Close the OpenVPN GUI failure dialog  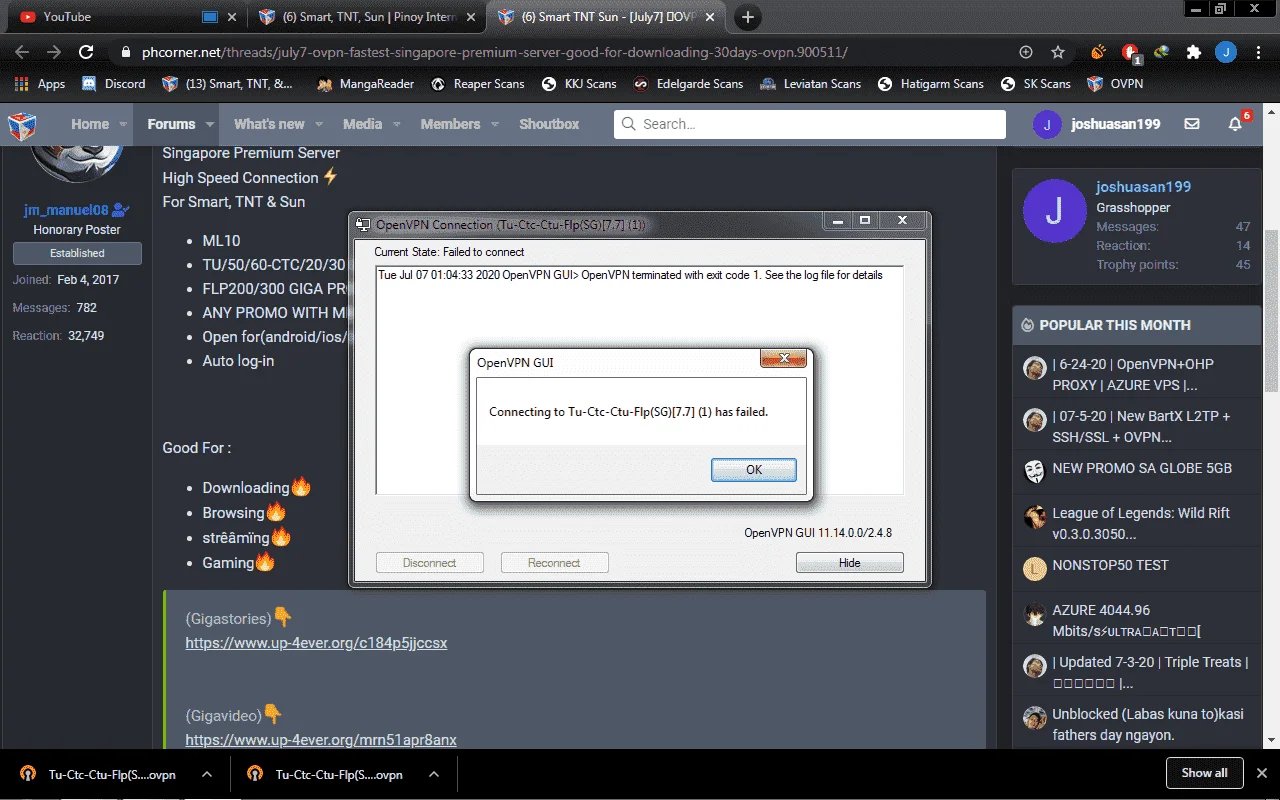point(783,359)
